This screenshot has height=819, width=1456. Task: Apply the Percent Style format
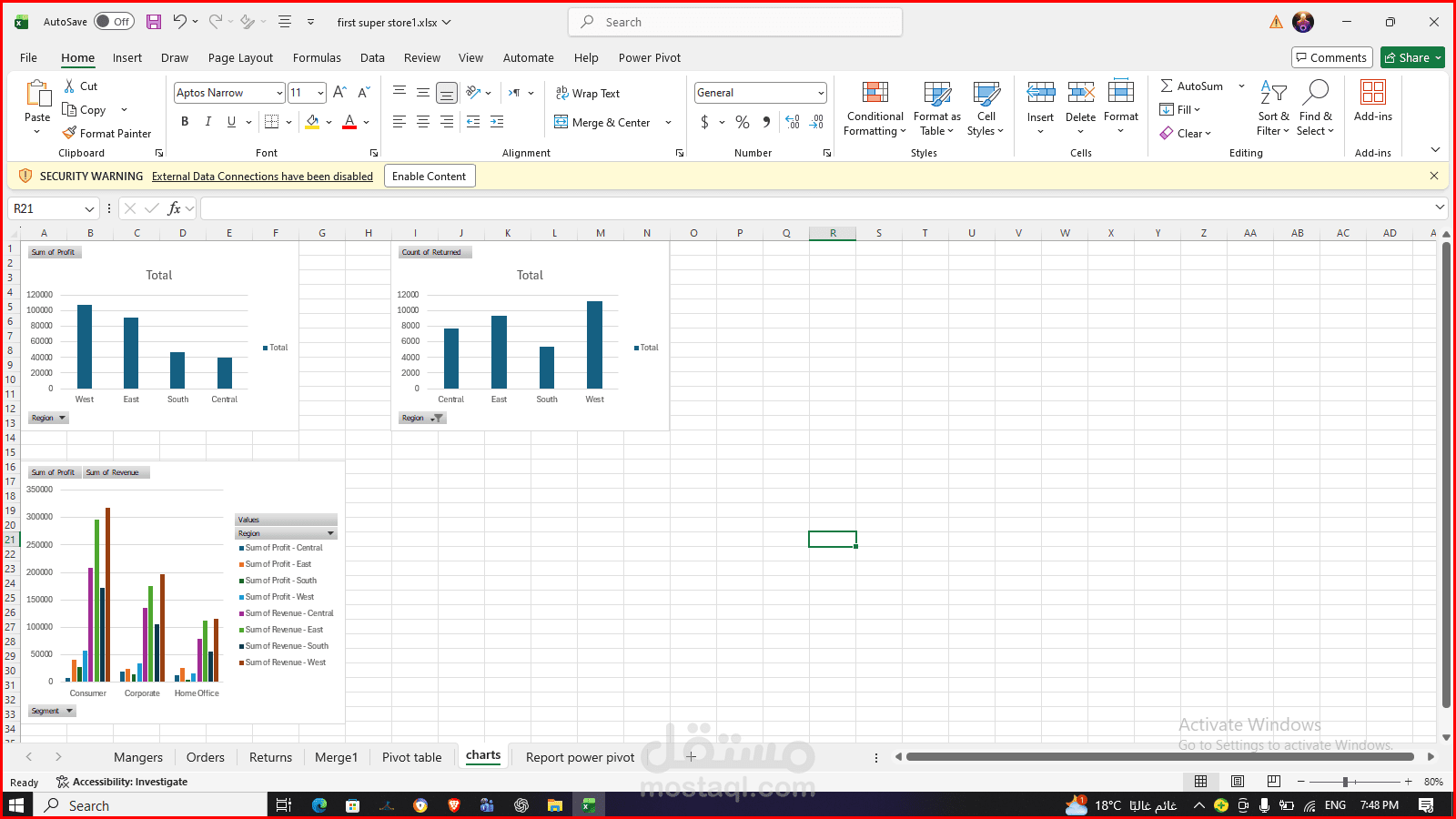click(x=742, y=121)
